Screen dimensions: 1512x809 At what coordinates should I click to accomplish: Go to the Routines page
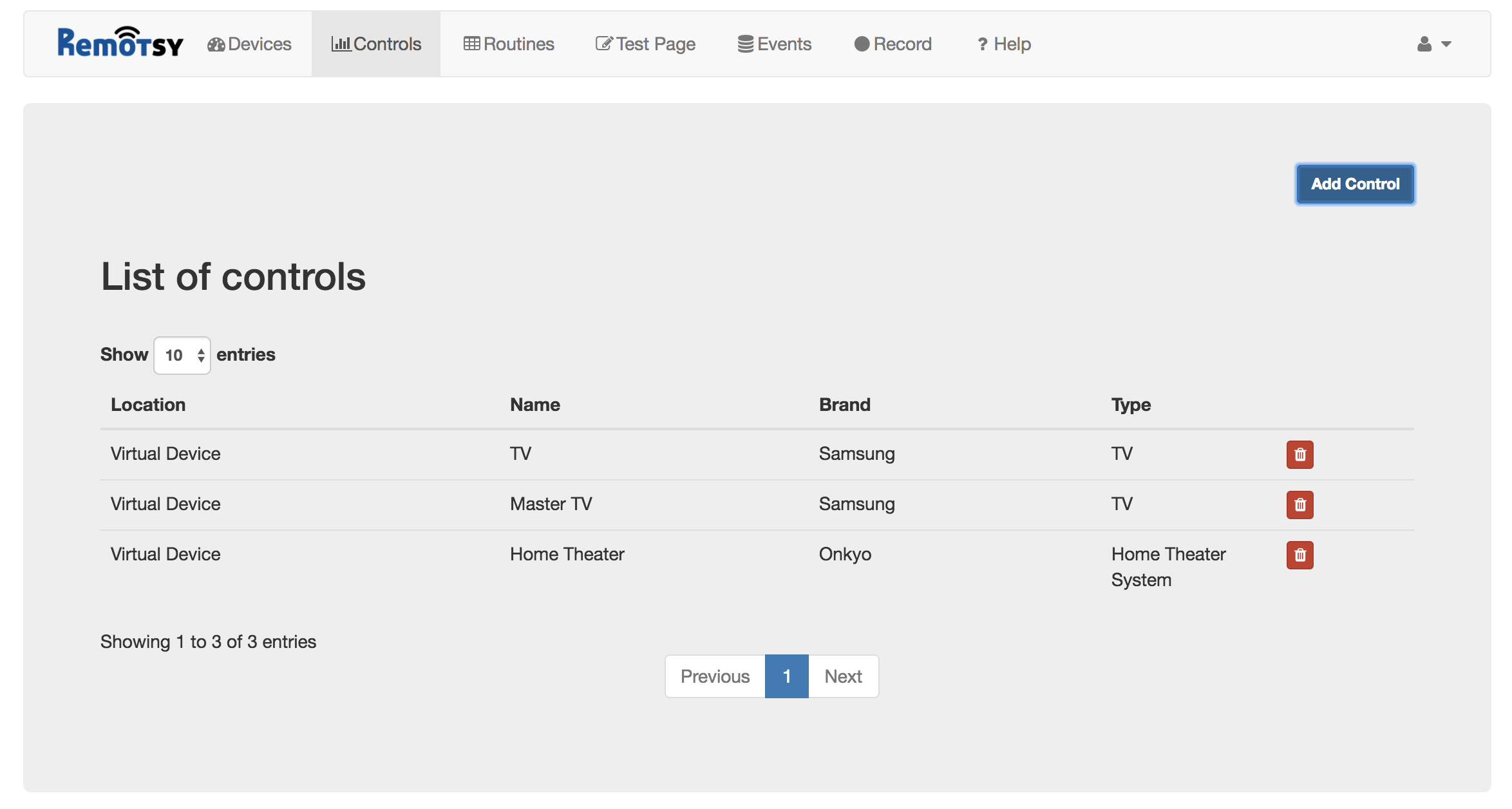[x=509, y=44]
